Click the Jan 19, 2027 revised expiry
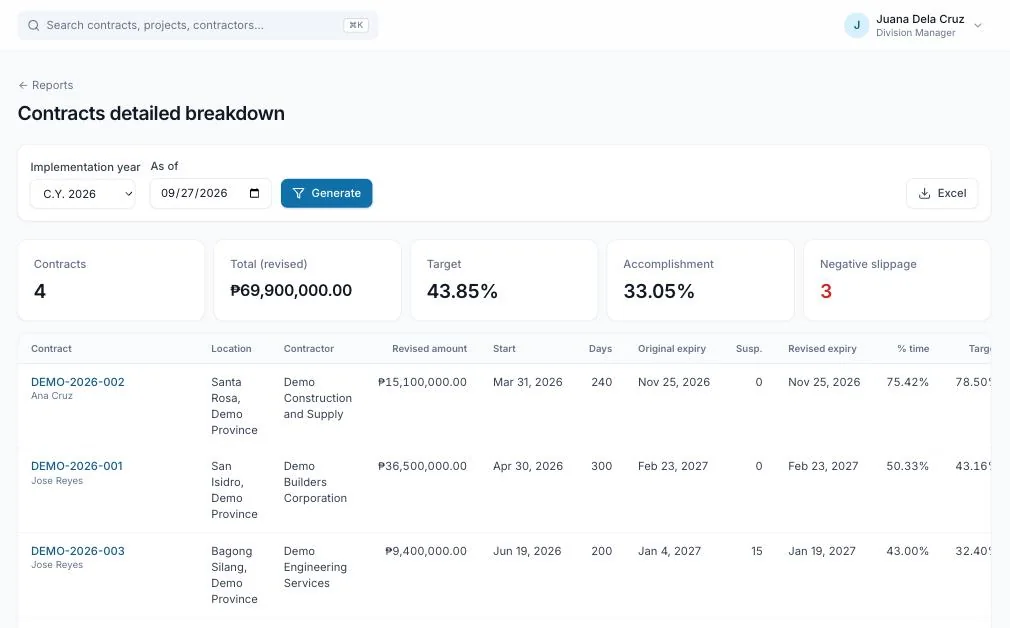 pos(822,551)
